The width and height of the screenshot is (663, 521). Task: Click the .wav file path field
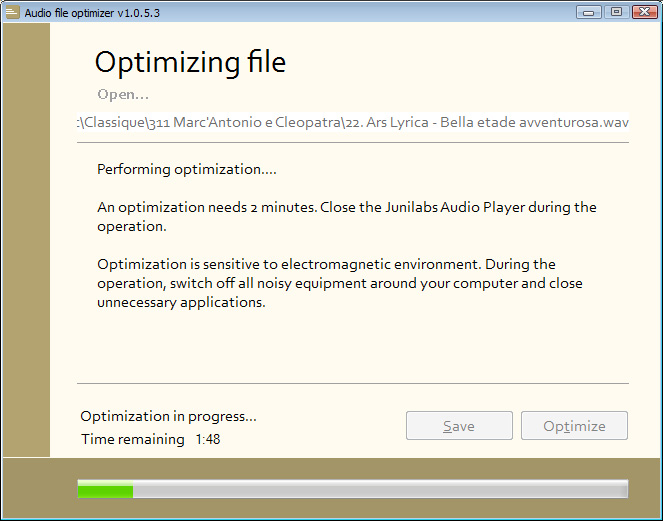tap(353, 122)
